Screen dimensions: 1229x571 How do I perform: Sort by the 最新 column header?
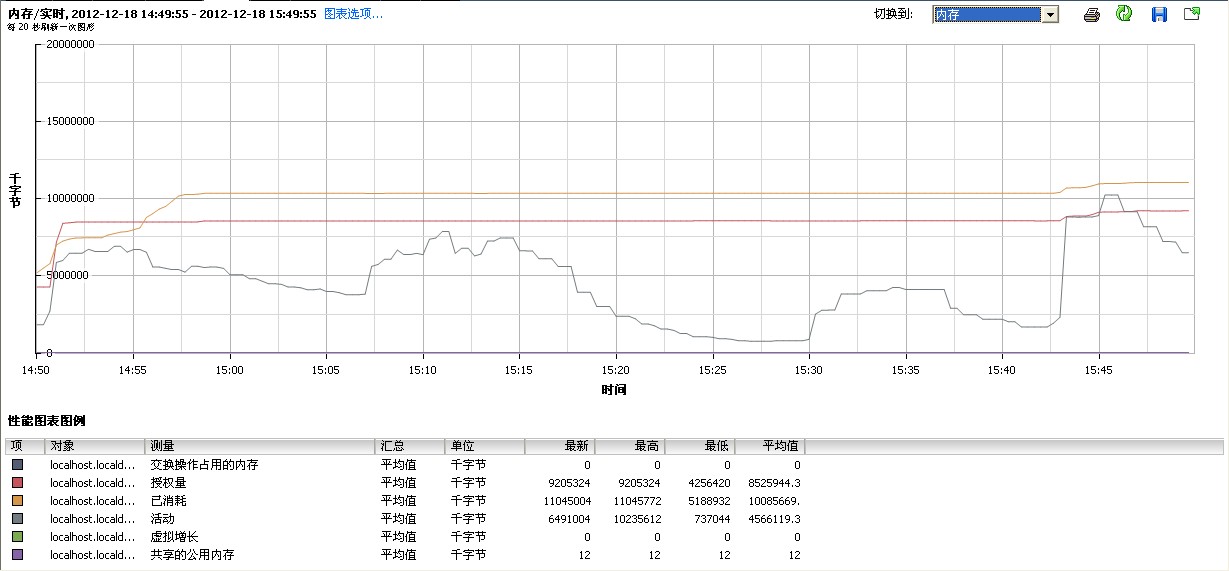tap(560, 446)
